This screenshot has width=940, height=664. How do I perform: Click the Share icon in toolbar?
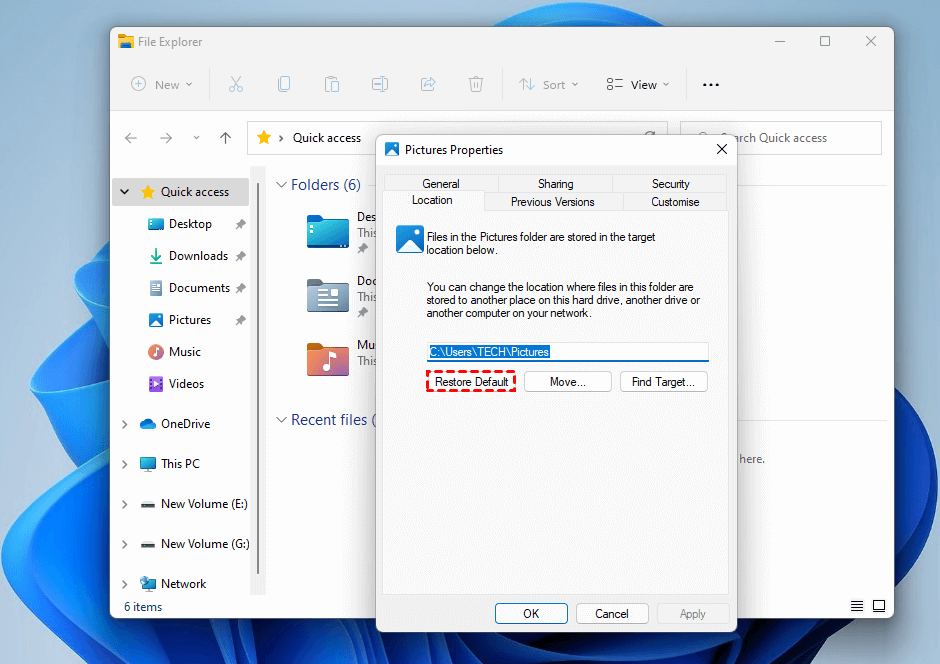click(428, 85)
